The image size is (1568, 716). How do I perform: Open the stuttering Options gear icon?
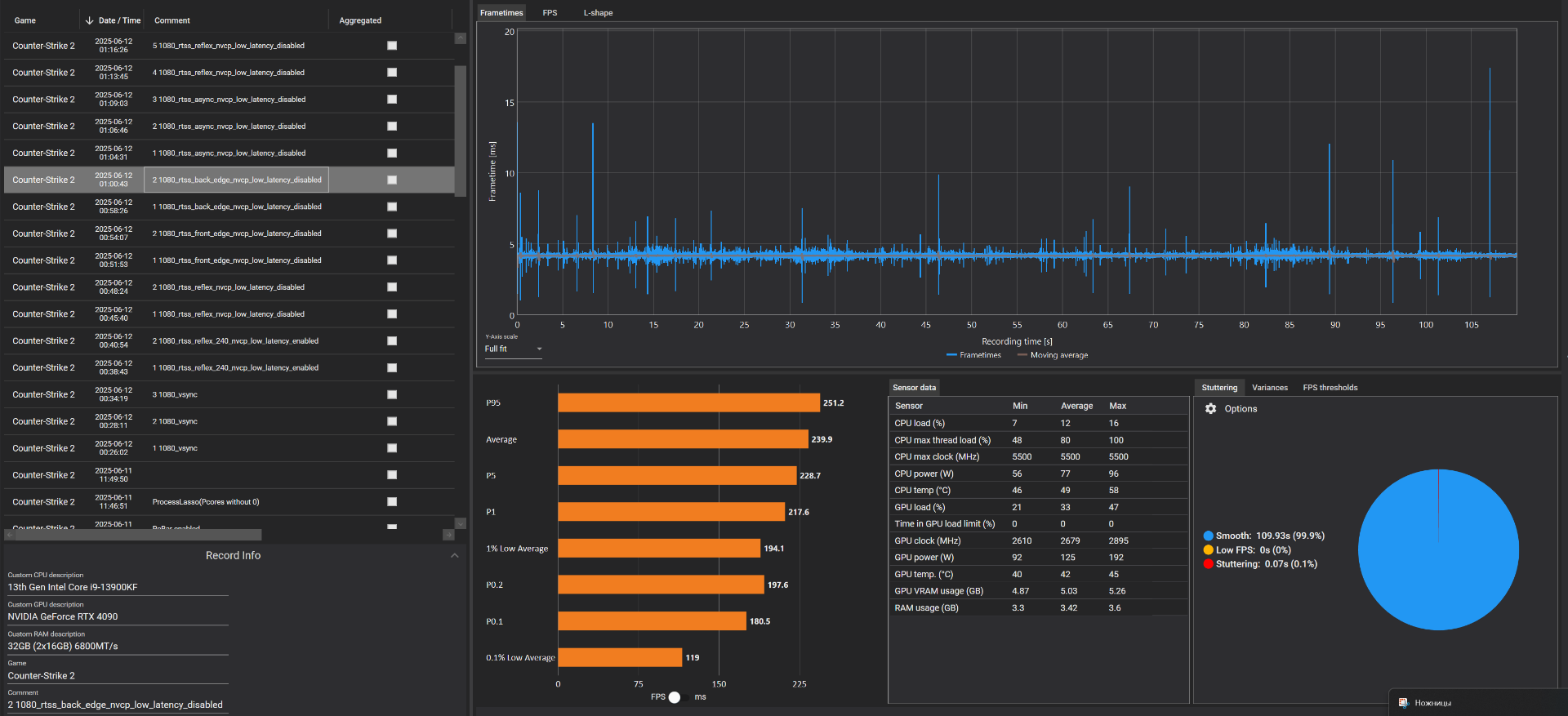1210,408
